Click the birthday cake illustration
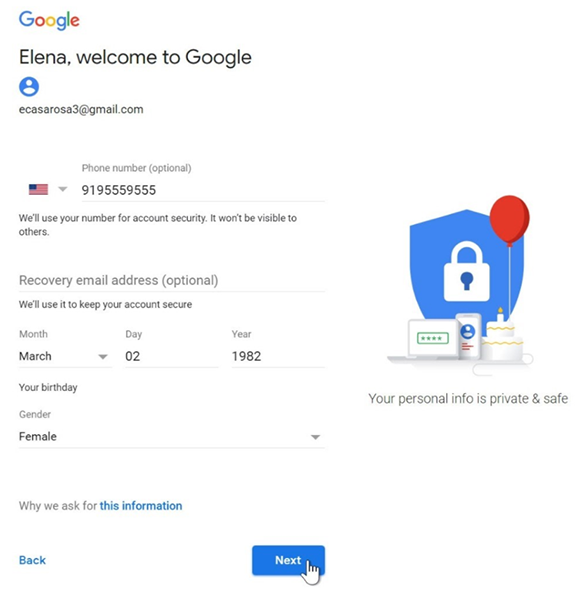 [503, 338]
